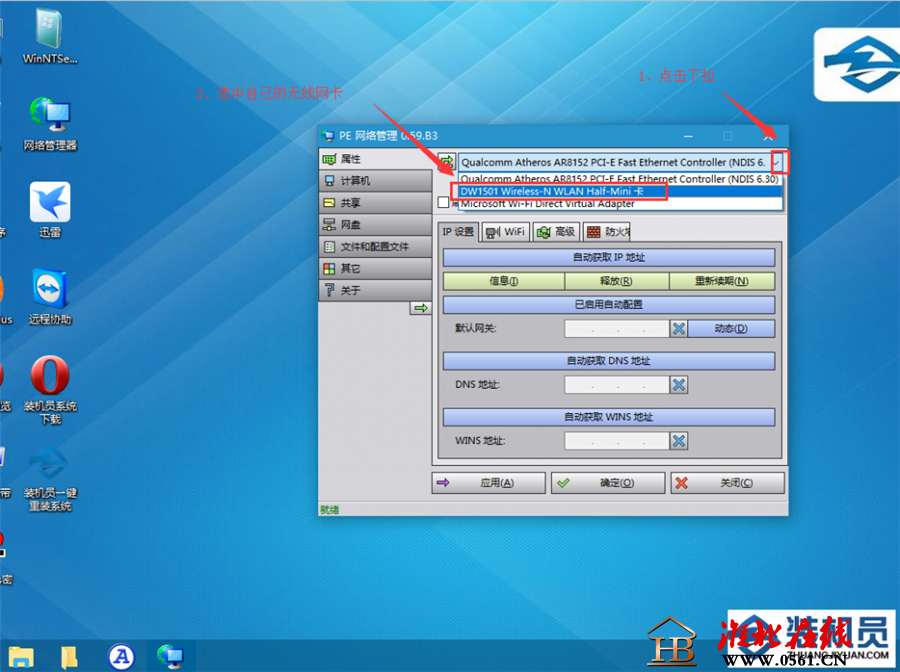The height and width of the screenshot is (672, 900).
Task: Click the network manager taskbar icon
Action: pos(170,657)
